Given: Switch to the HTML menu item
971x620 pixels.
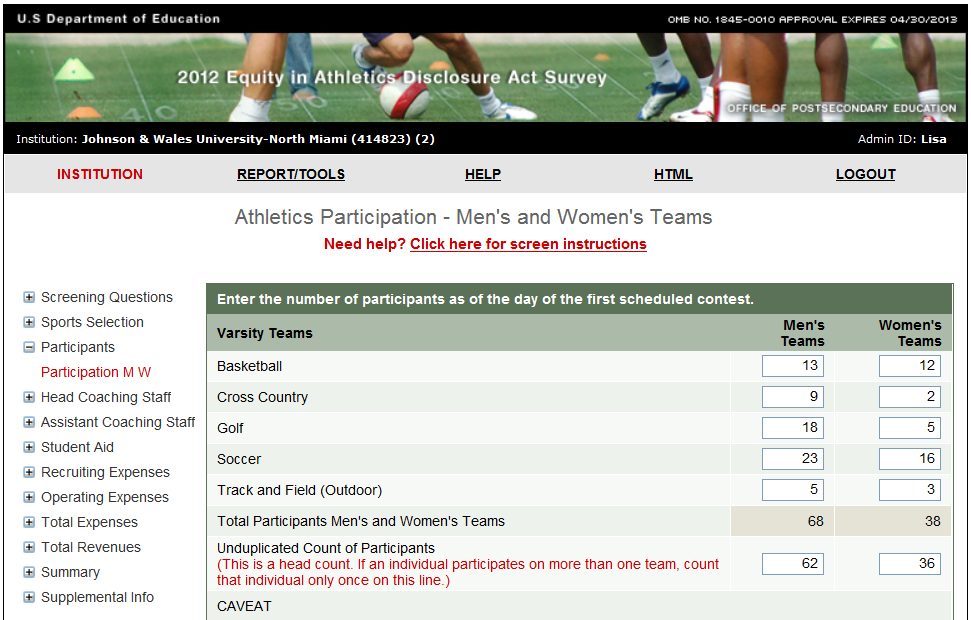Looking at the screenshot, I should 673,174.
